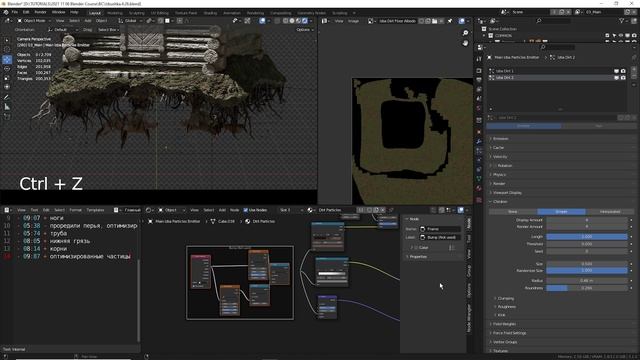Select the Move tool in viewport toolbar
Viewport: 640px width, 360px height.
click(7, 60)
